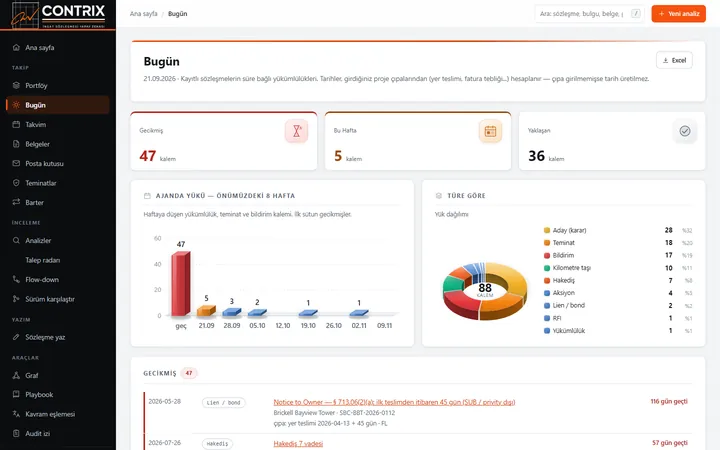Open Talep radarı menu item

click(58, 260)
